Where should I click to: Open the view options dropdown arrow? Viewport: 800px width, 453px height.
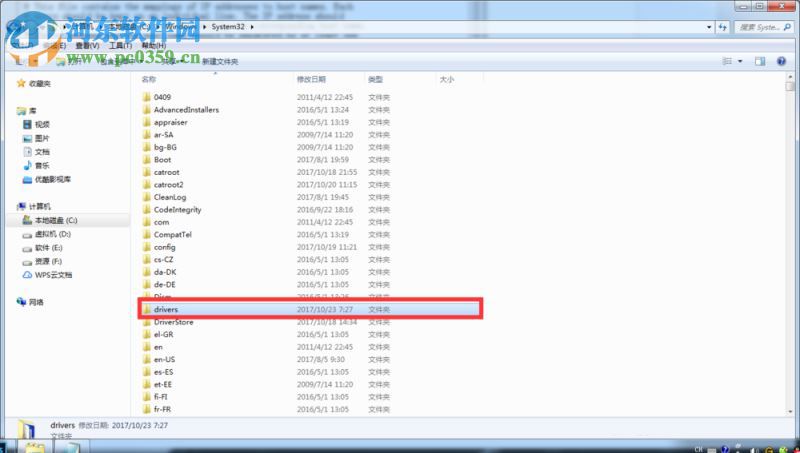(740, 61)
